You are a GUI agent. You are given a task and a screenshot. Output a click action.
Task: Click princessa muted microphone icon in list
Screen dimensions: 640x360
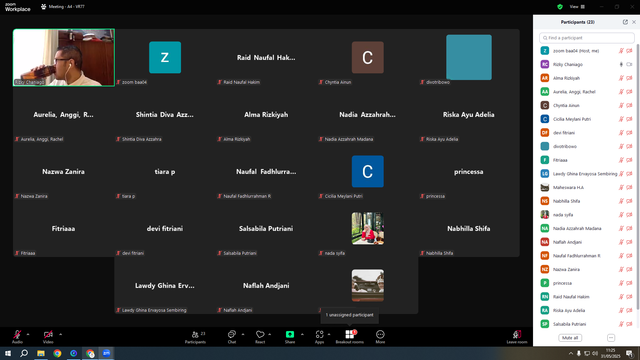pyautogui.click(x=621, y=283)
